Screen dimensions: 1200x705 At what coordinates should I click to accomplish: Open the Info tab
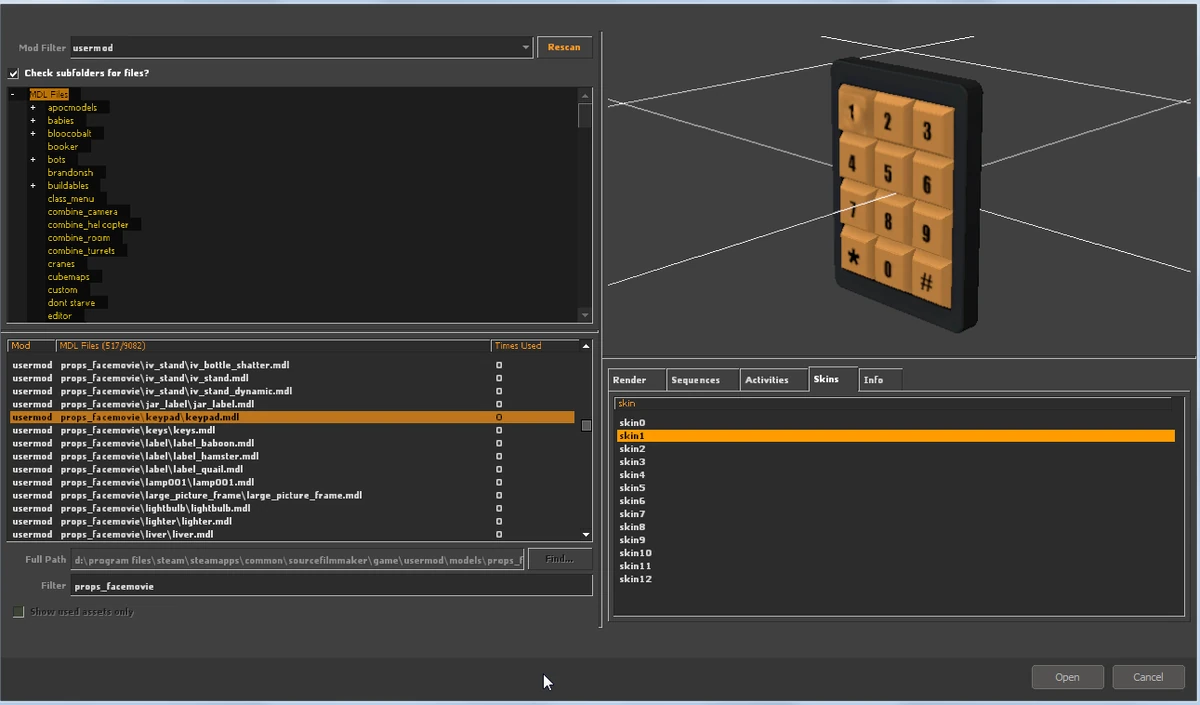coord(878,379)
